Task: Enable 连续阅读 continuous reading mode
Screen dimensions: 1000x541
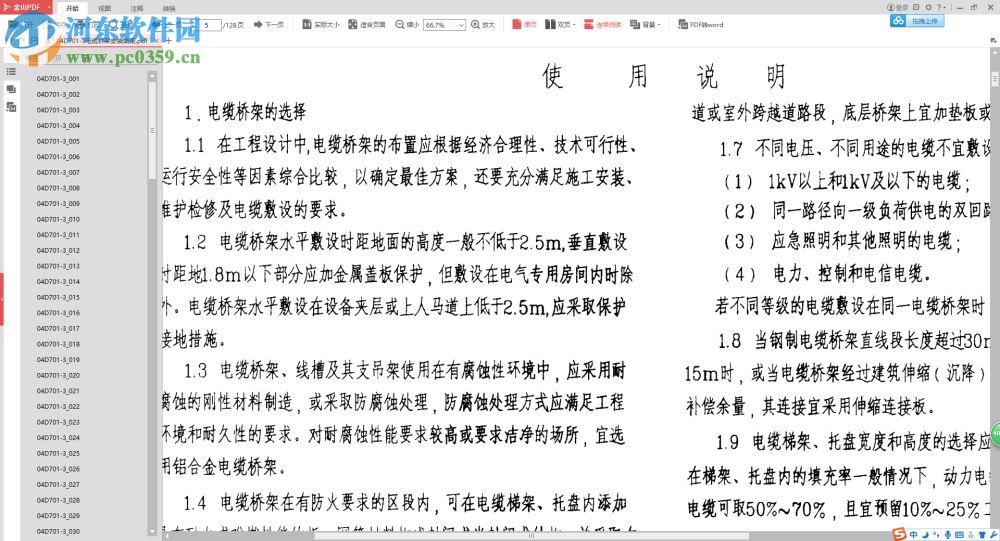Action: coord(602,24)
